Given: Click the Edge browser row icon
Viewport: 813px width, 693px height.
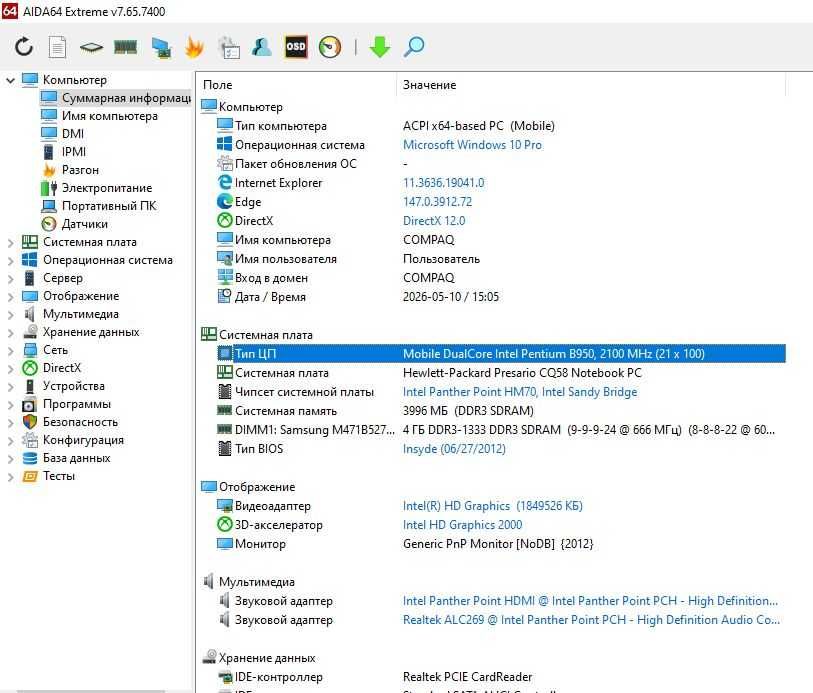Looking at the screenshot, I should pos(224,202).
